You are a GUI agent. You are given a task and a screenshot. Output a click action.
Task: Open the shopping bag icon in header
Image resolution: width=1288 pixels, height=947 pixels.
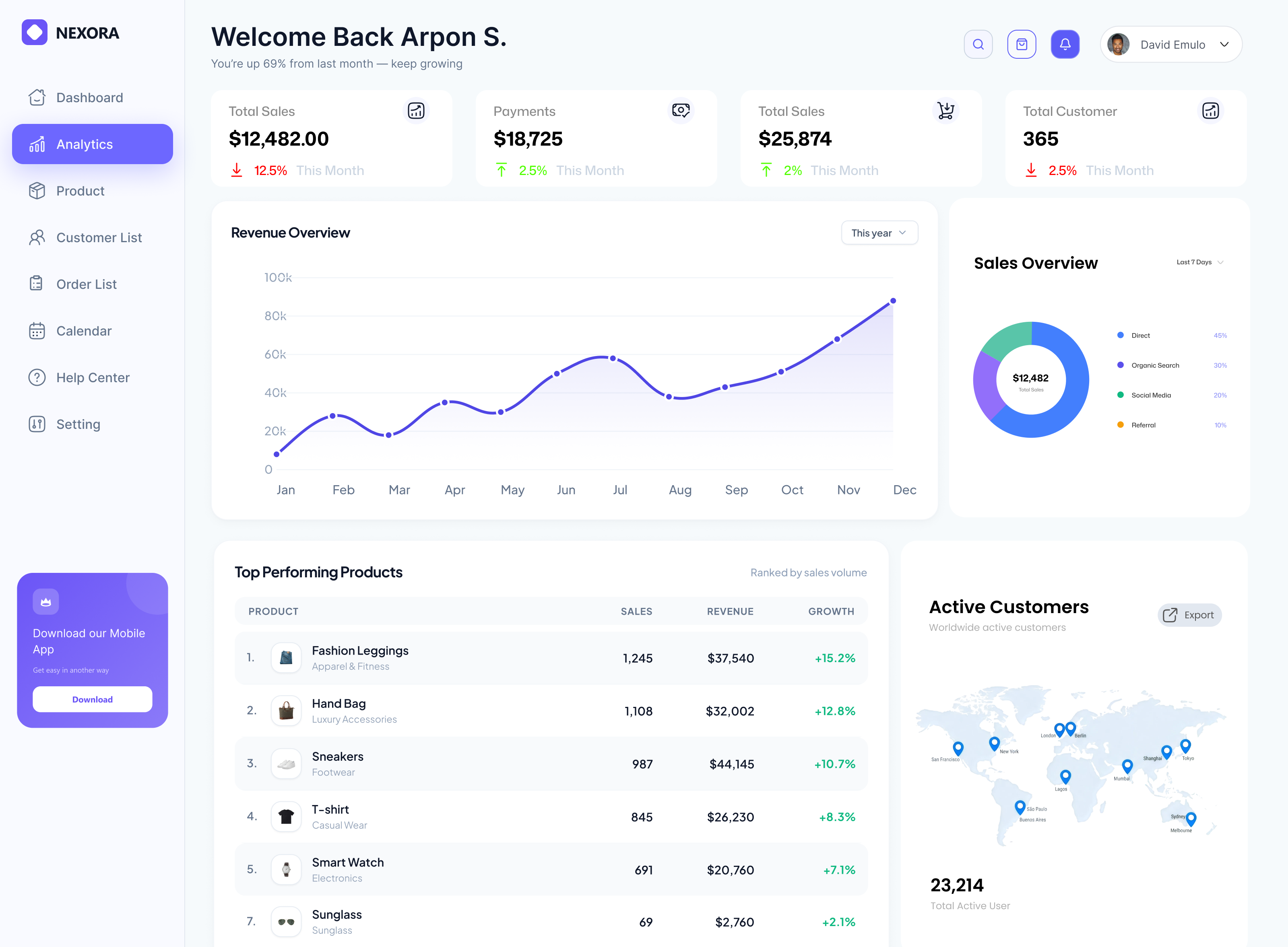pyautogui.click(x=1021, y=45)
